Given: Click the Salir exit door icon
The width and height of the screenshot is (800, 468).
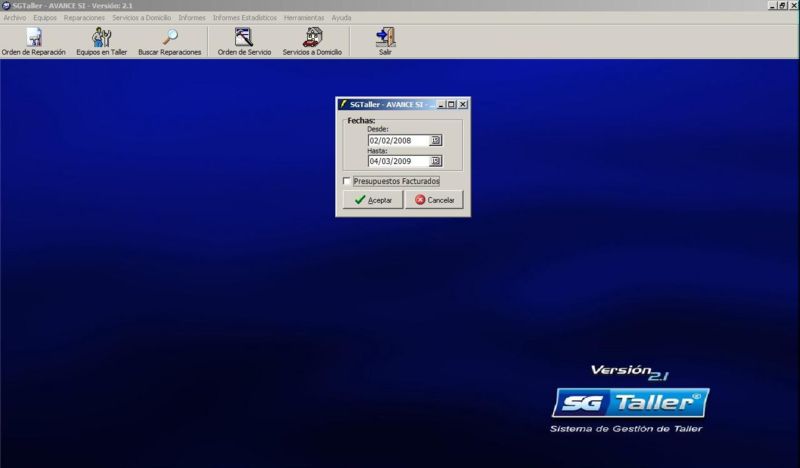Looking at the screenshot, I should (385, 41).
